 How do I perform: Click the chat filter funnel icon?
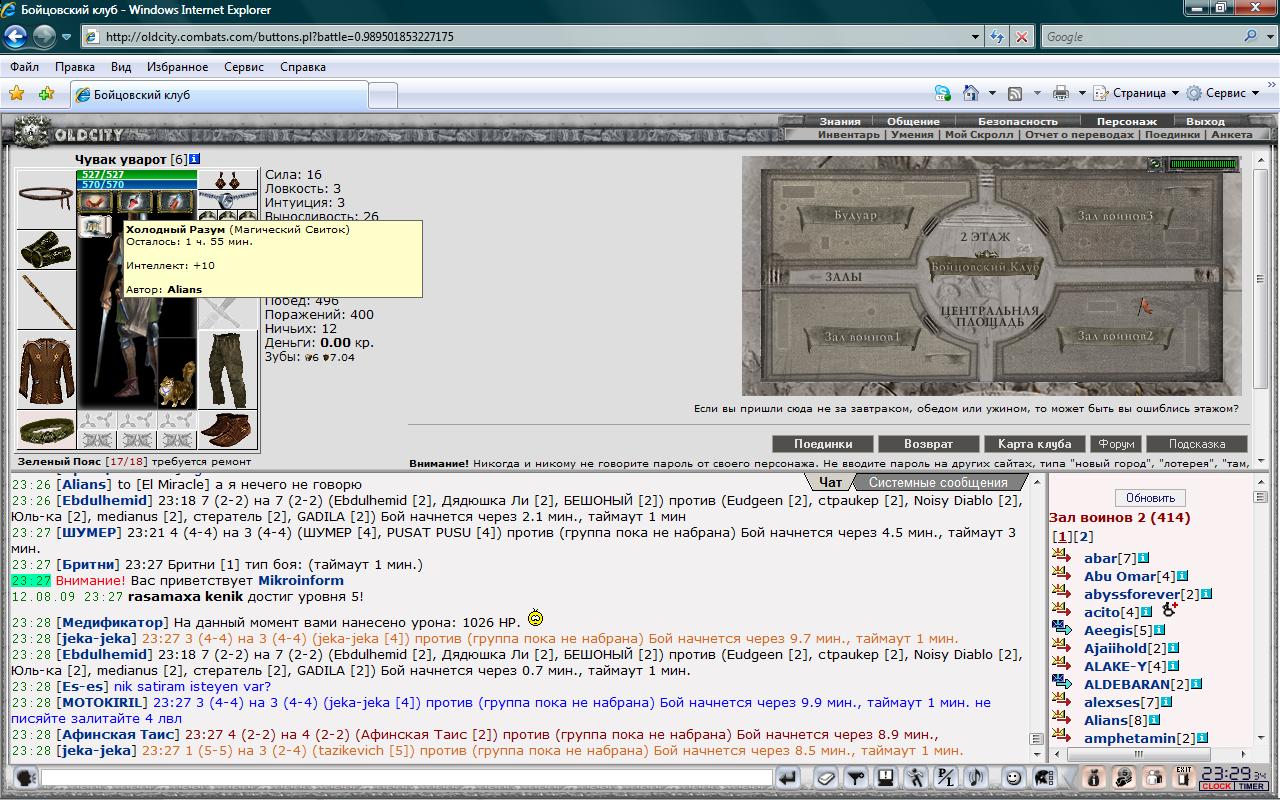pos(856,777)
